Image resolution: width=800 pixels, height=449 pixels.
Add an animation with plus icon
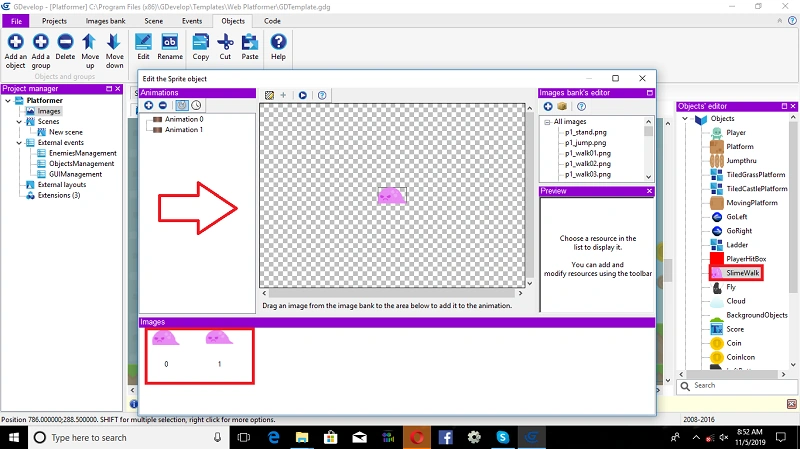click(x=148, y=105)
